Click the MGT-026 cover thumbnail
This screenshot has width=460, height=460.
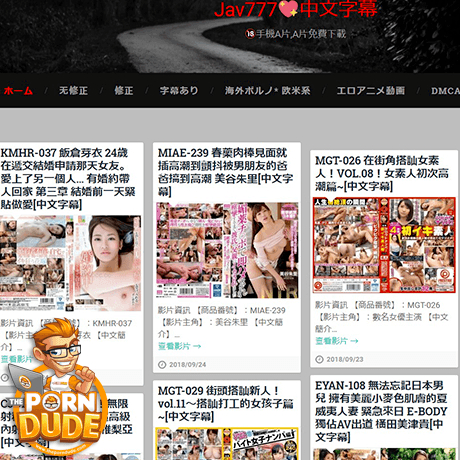[x=384, y=245]
